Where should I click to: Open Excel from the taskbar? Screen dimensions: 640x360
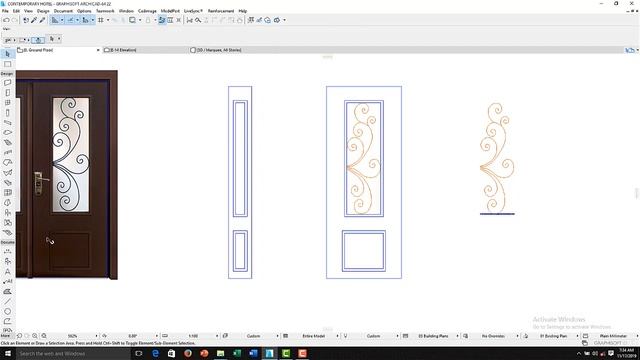click(237, 353)
